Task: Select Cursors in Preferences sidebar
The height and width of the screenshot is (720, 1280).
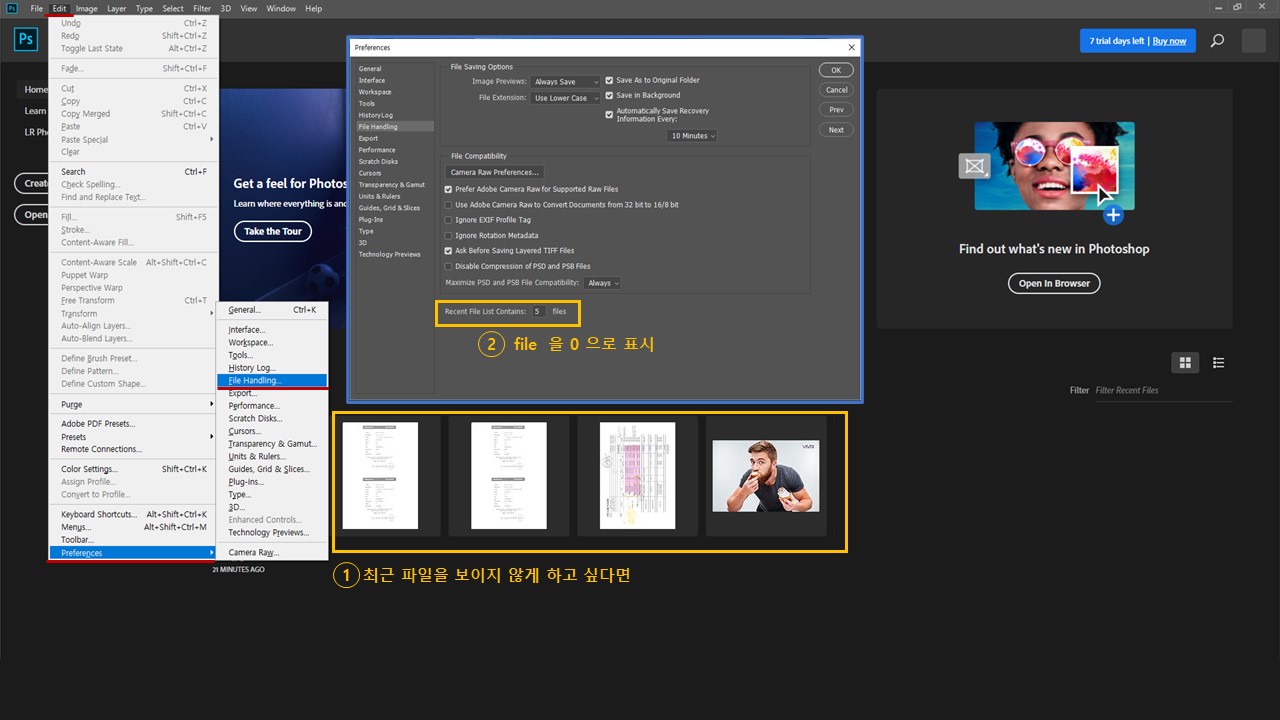Action: tap(371, 173)
